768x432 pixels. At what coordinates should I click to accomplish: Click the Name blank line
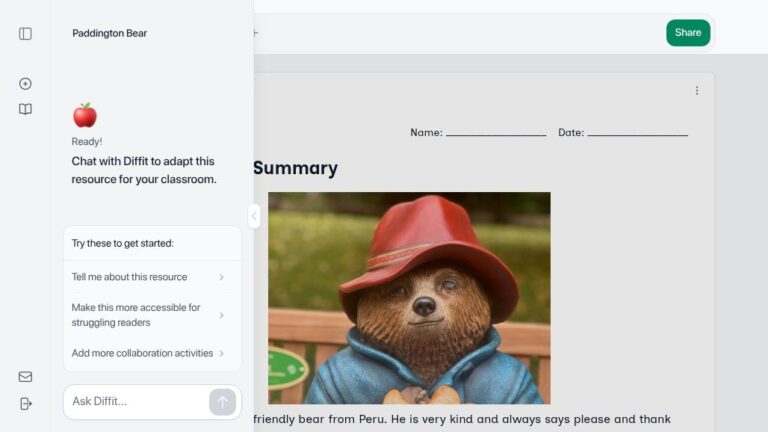[x=496, y=133]
